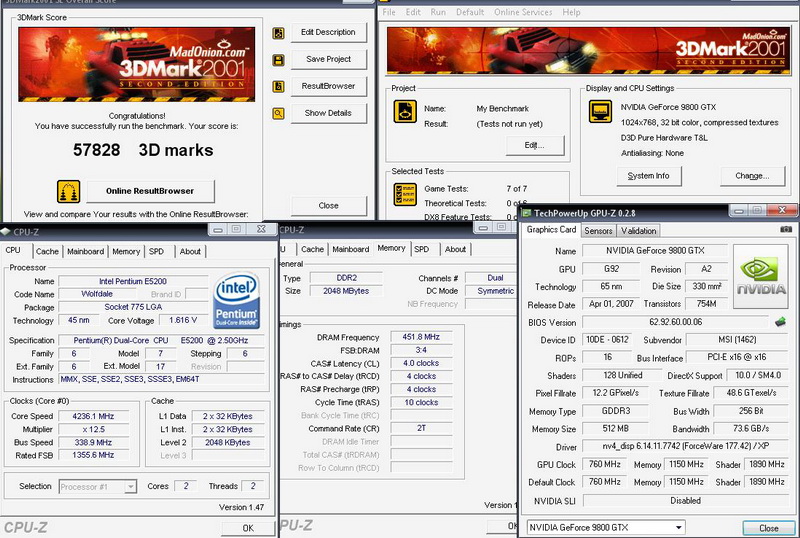This screenshot has height=538, width=800.
Task: Click the Core Speed 4236.1 MHz field
Action: coord(93,417)
